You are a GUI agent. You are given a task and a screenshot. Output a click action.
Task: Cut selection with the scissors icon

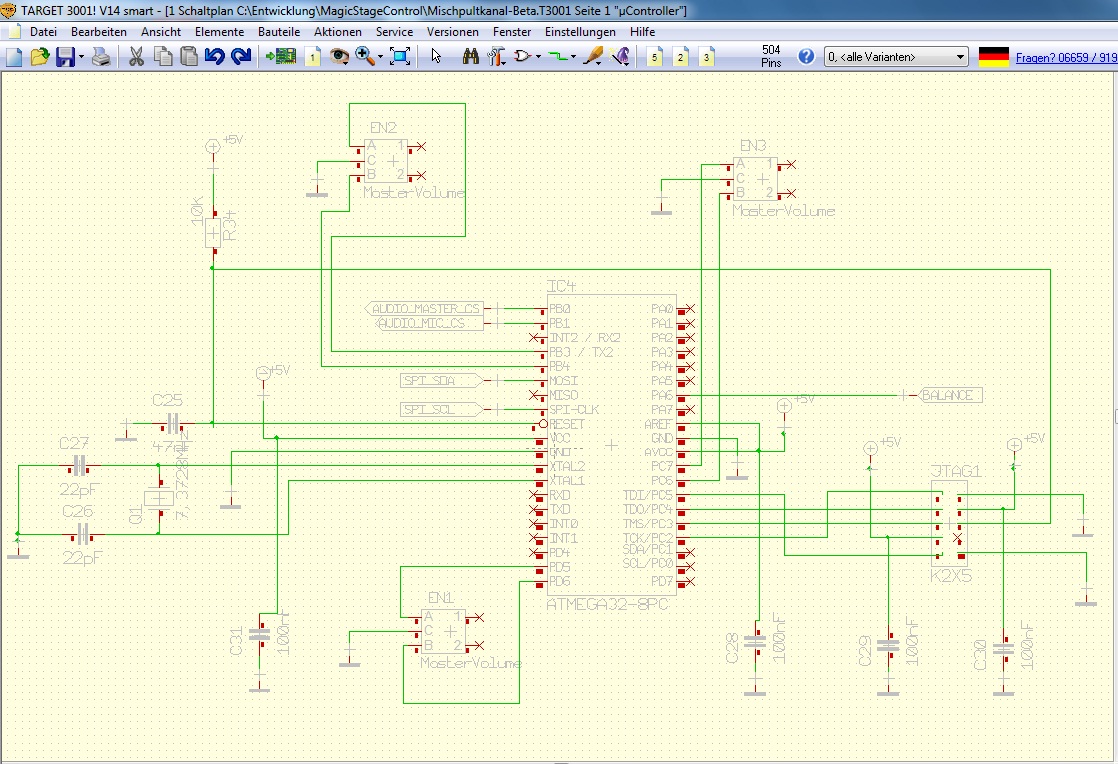[136, 57]
